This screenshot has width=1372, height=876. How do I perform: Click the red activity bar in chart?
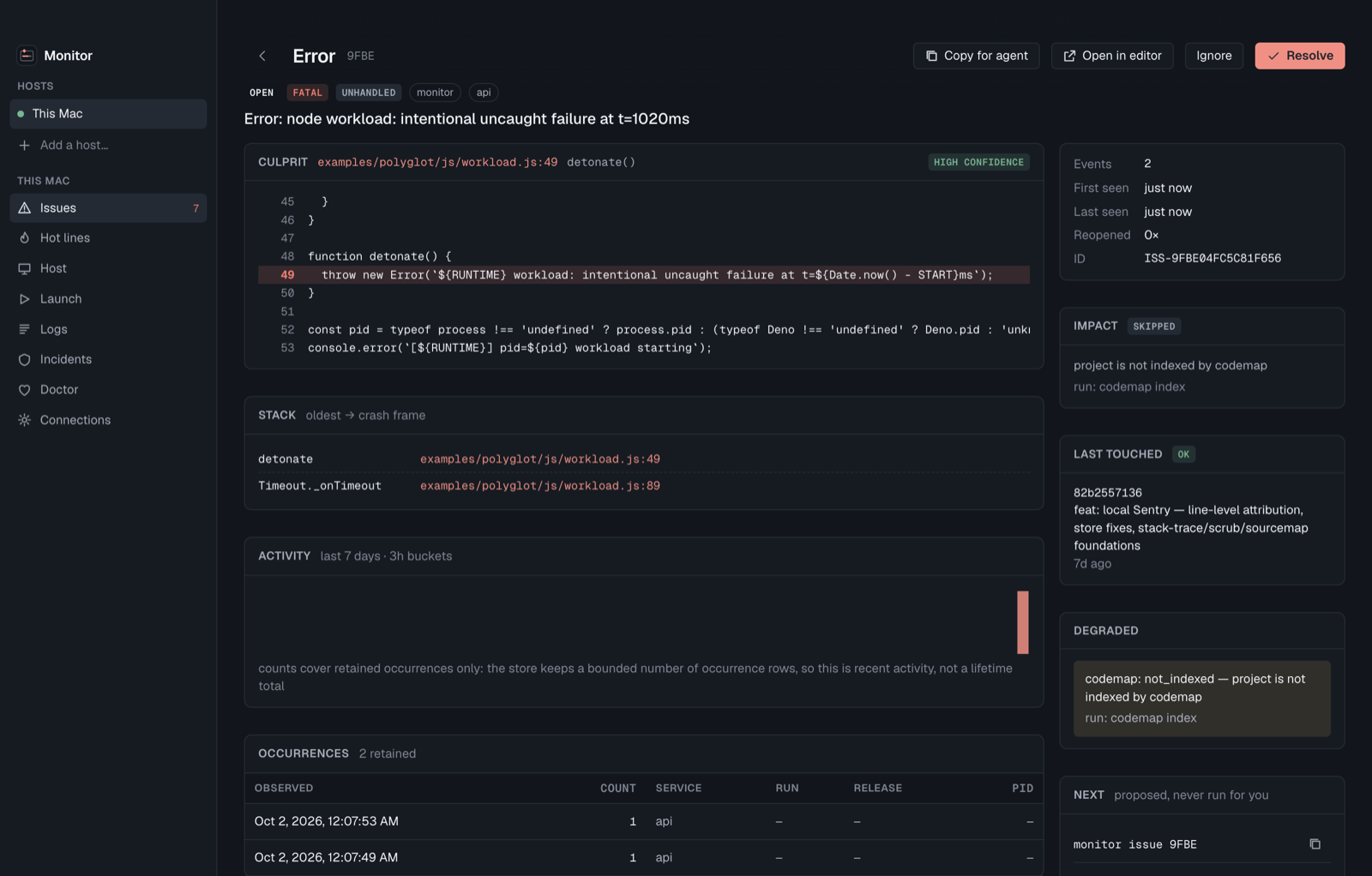point(1023,622)
